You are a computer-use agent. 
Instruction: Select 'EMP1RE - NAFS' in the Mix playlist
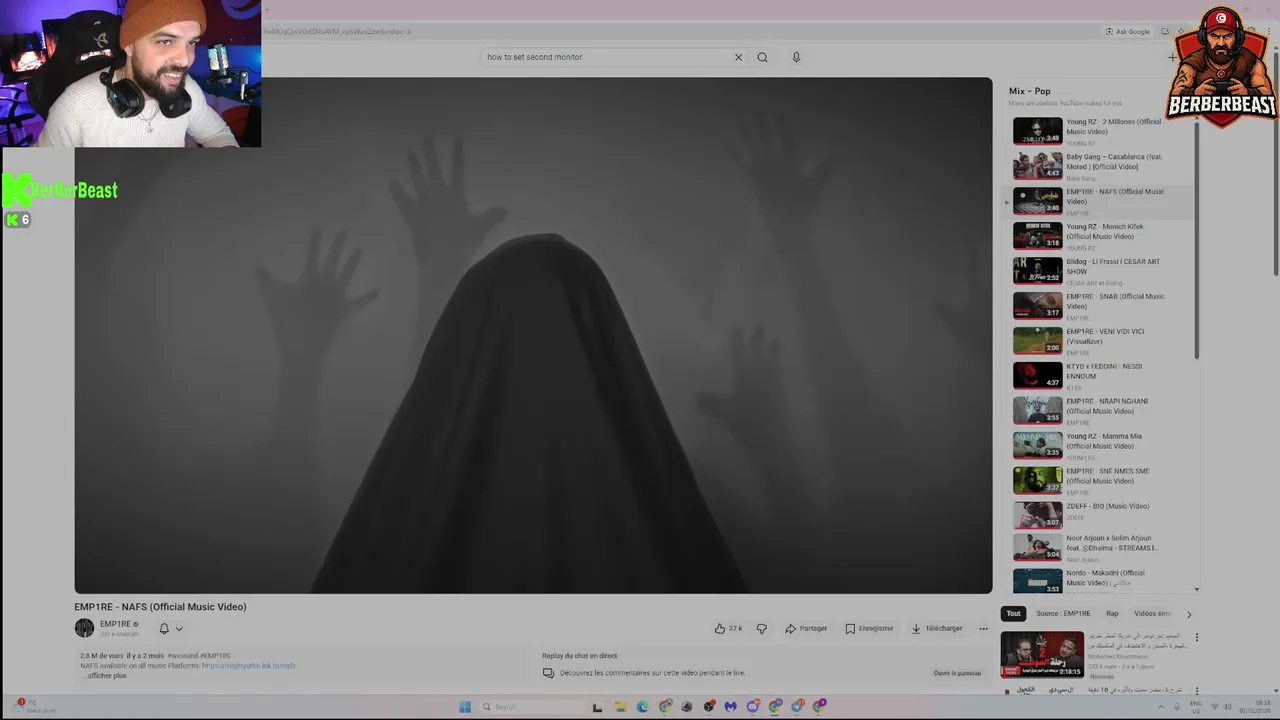coord(1100,201)
